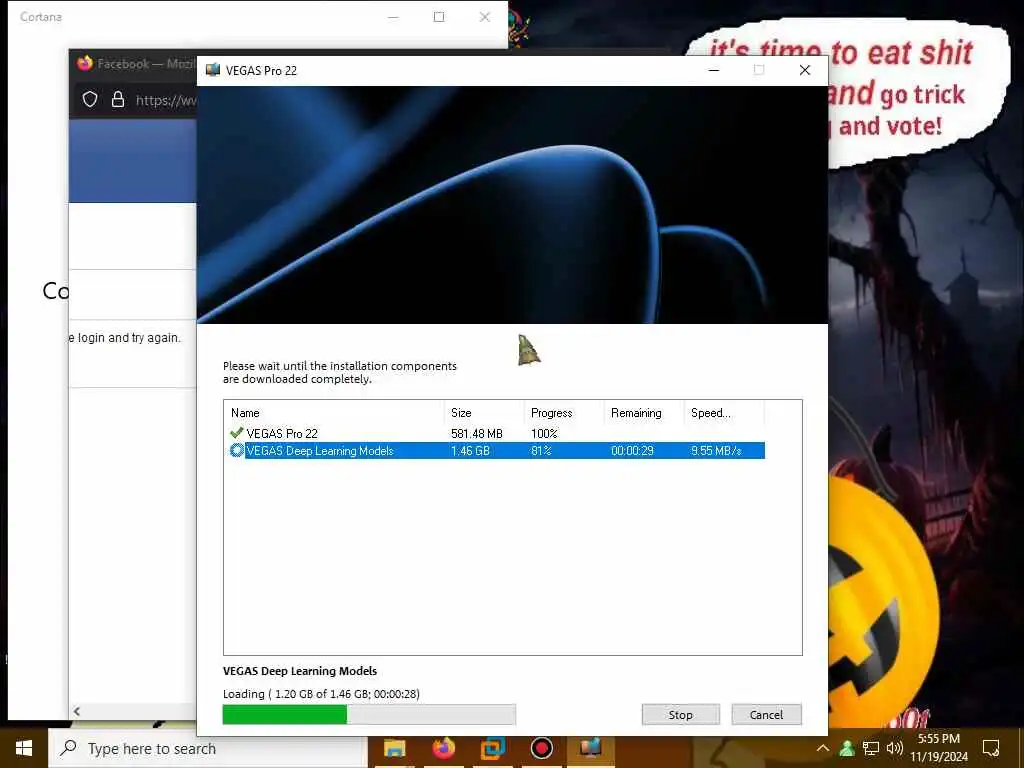This screenshot has width=1024, height=768.
Task: Click the Remaining column header
Action: click(644, 413)
